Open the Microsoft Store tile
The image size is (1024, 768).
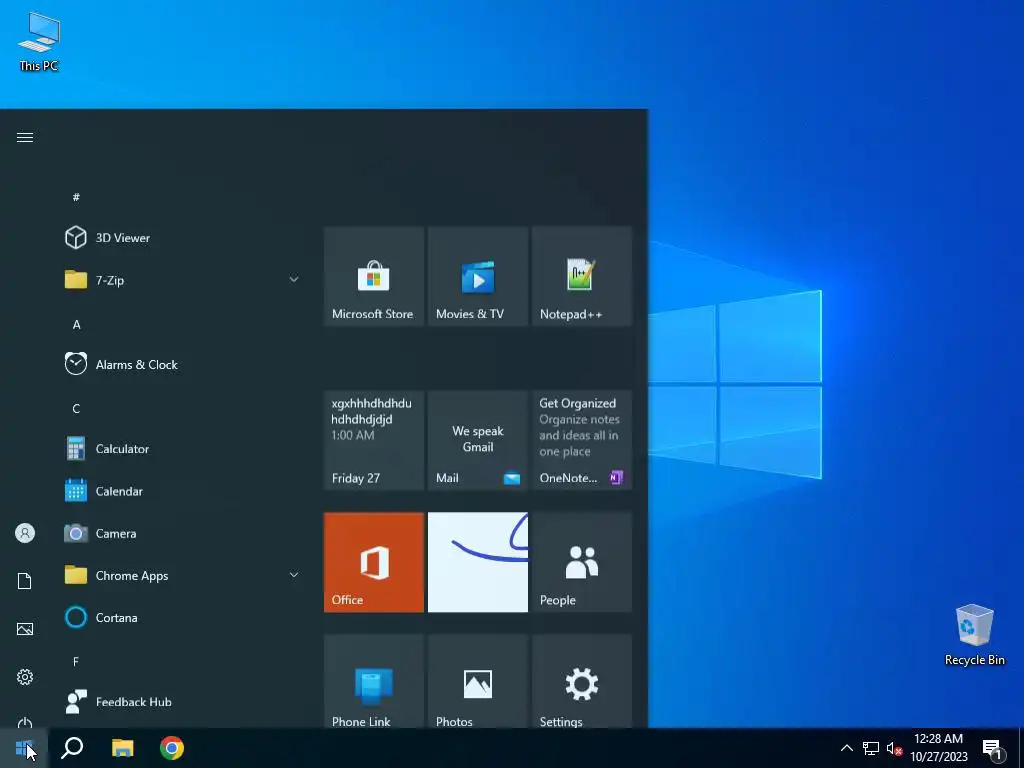pyautogui.click(x=374, y=276)
